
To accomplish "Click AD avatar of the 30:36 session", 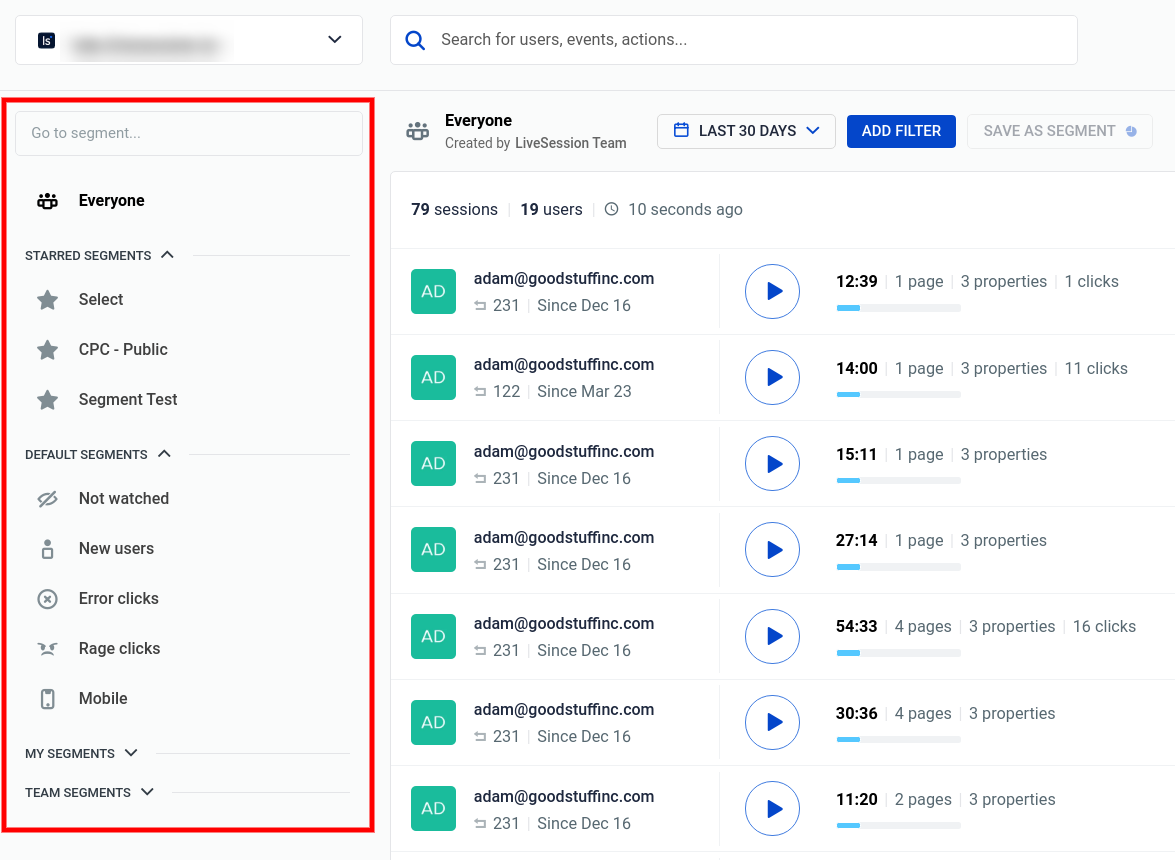I will point(433,722).
